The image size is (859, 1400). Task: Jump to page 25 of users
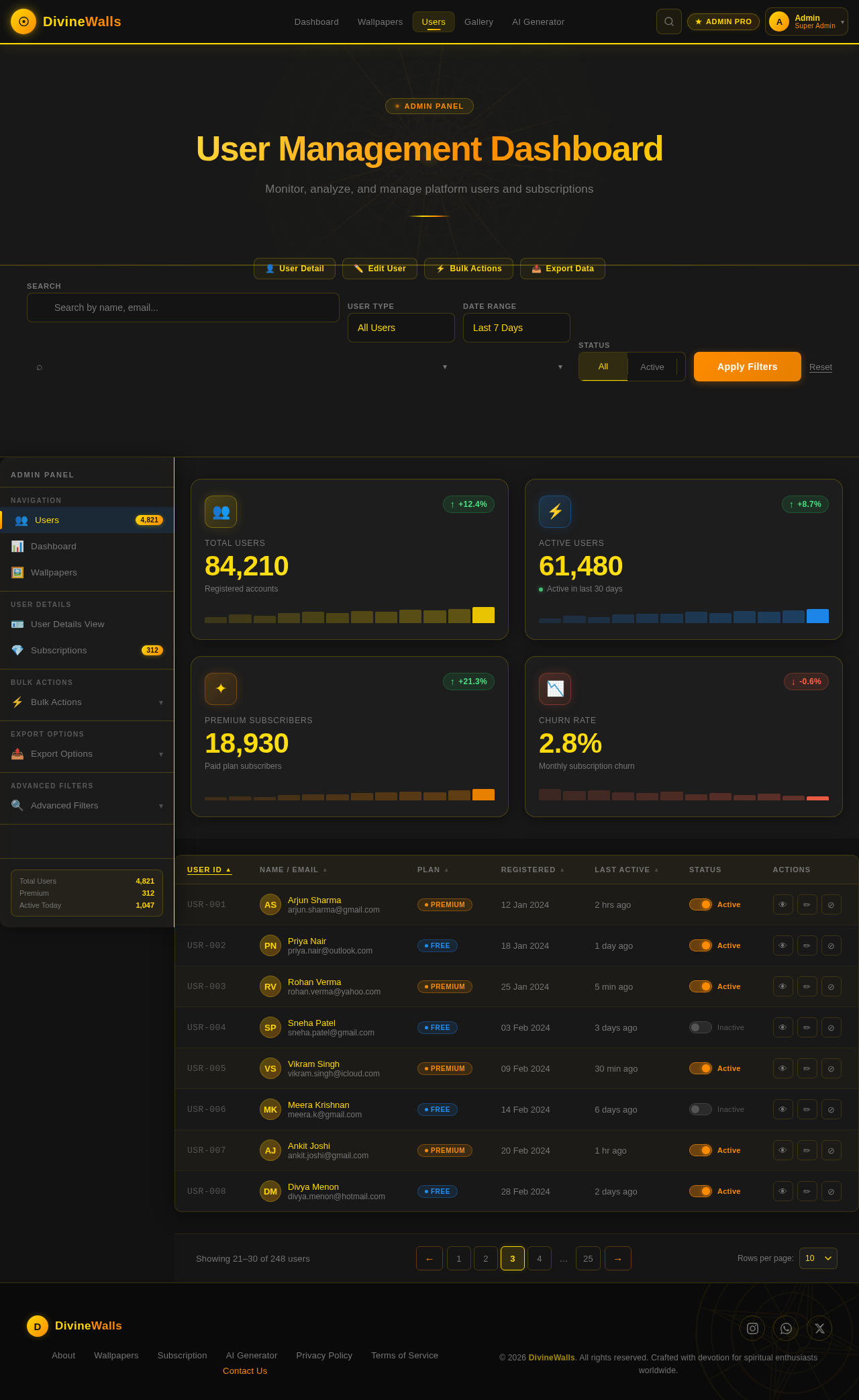point(588,1258)
